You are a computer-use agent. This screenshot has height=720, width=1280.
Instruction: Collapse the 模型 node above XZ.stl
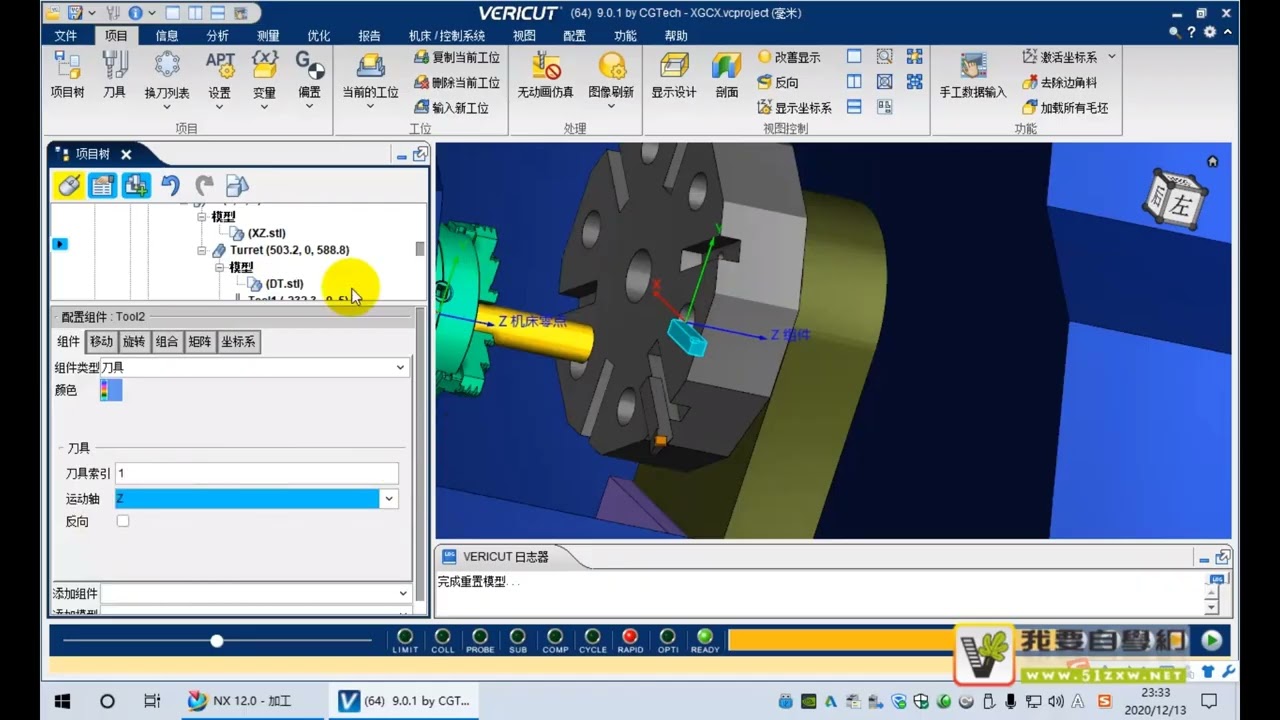click(202, 217)
